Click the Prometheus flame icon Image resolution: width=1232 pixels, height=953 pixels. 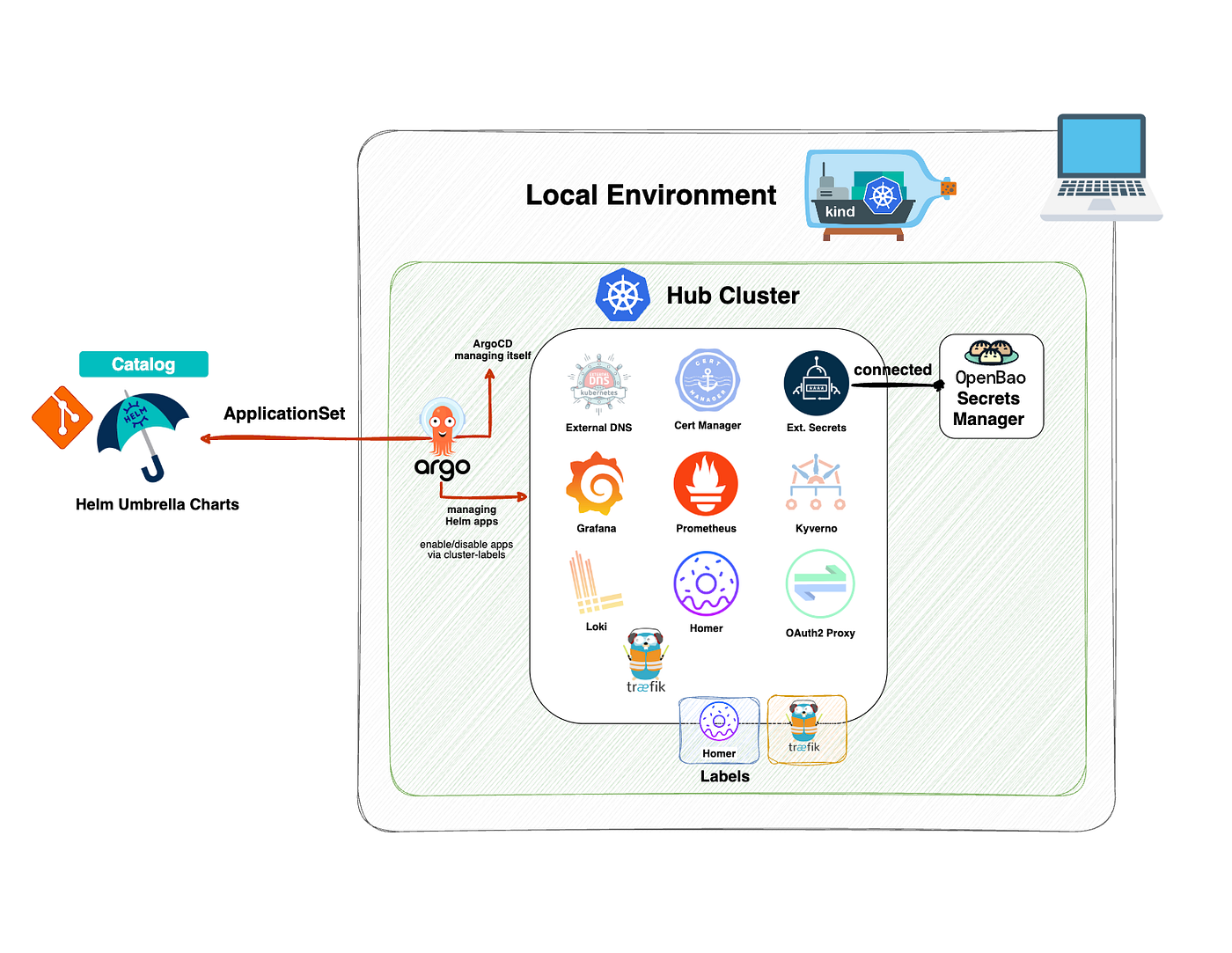coord(706,484)
